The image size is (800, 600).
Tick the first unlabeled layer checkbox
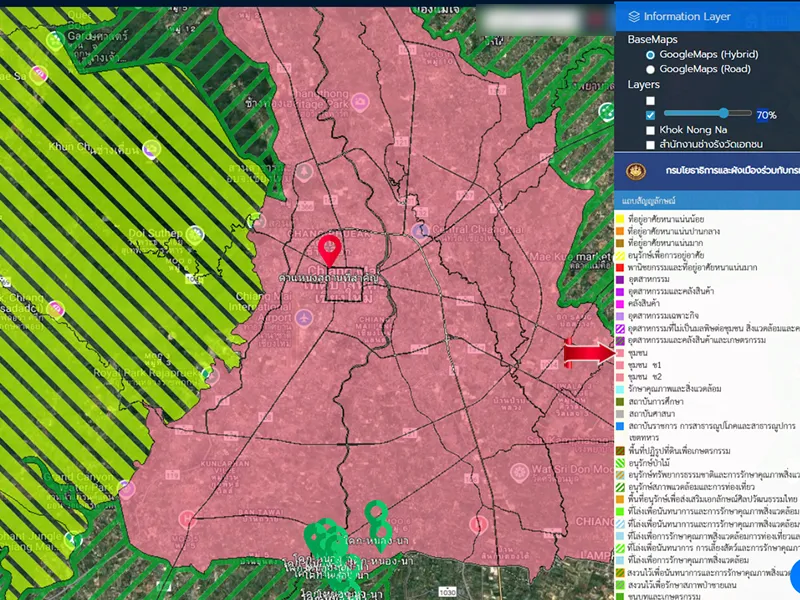(651, 100)
